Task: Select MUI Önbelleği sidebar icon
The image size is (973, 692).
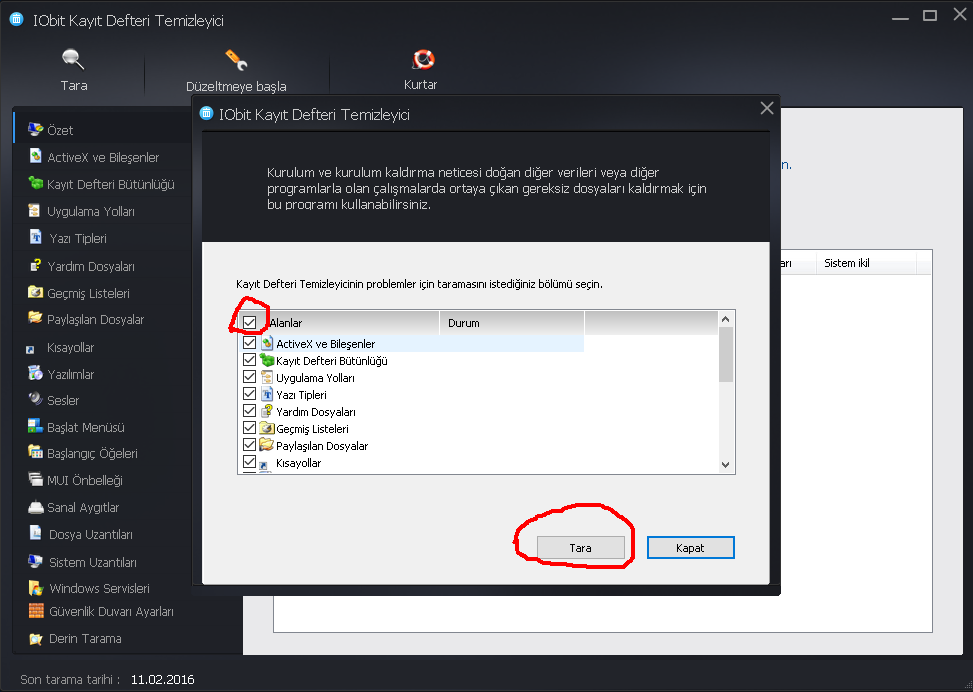Action: [35, 479]
